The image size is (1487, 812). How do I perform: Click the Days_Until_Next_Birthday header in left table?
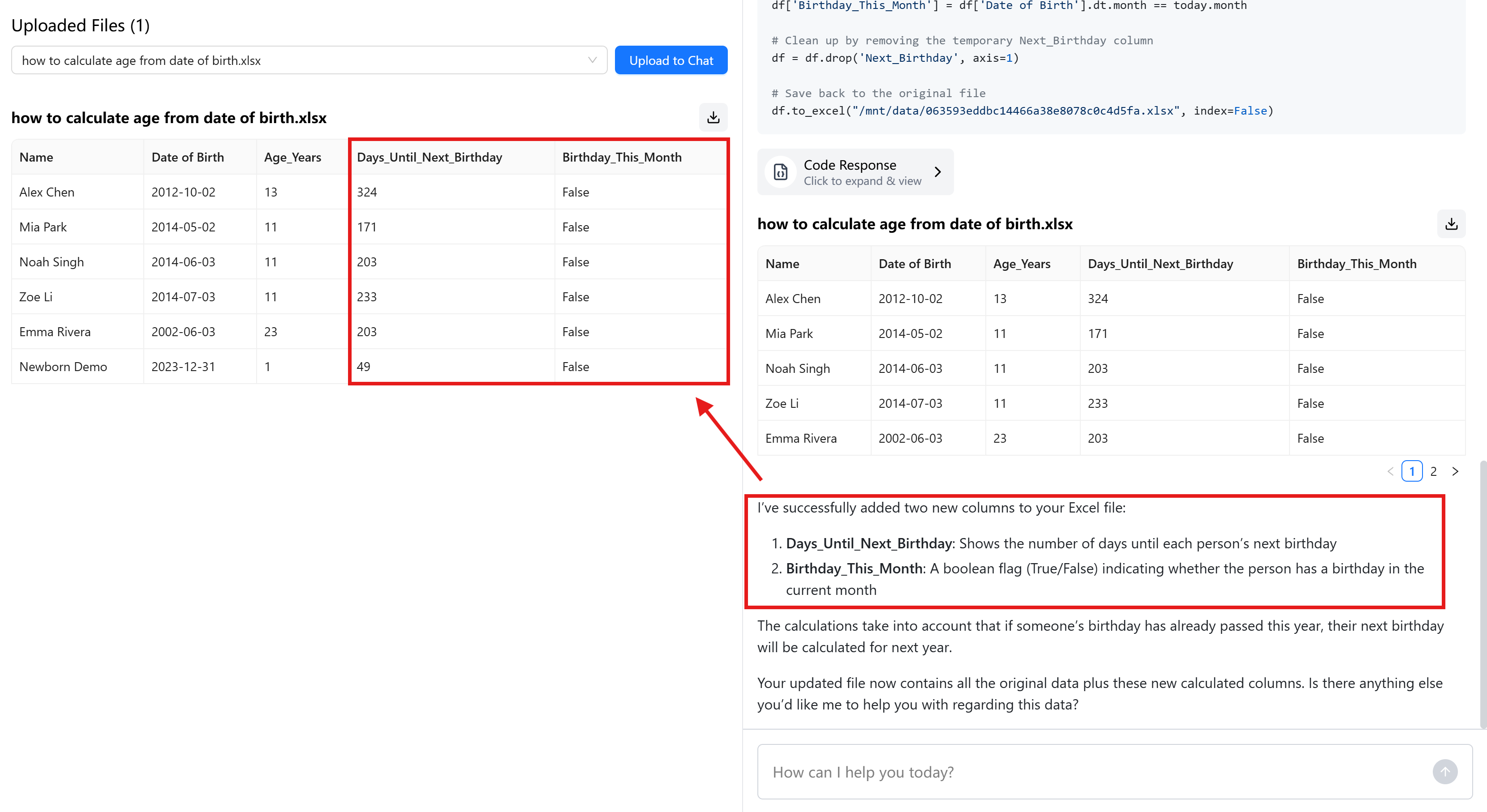point(430,157)
